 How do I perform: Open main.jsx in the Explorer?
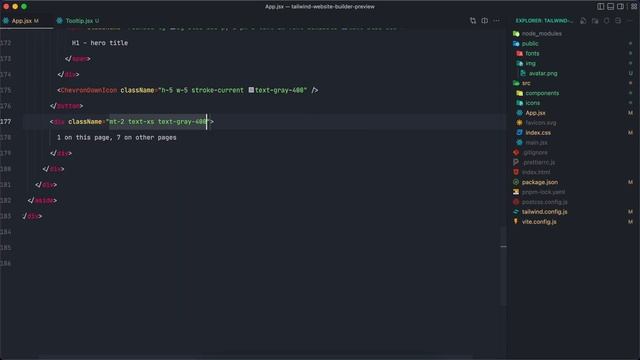pos(537,142)
